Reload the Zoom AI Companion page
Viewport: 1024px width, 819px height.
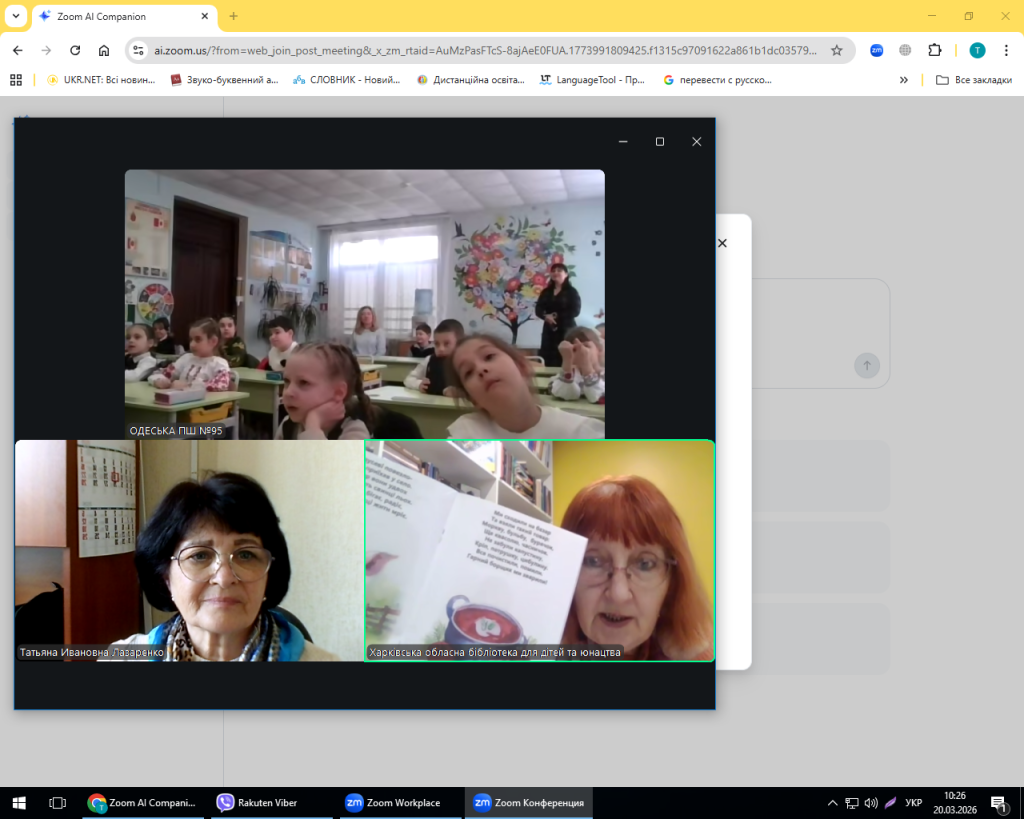pyautogui.click(x=75, y=50)
